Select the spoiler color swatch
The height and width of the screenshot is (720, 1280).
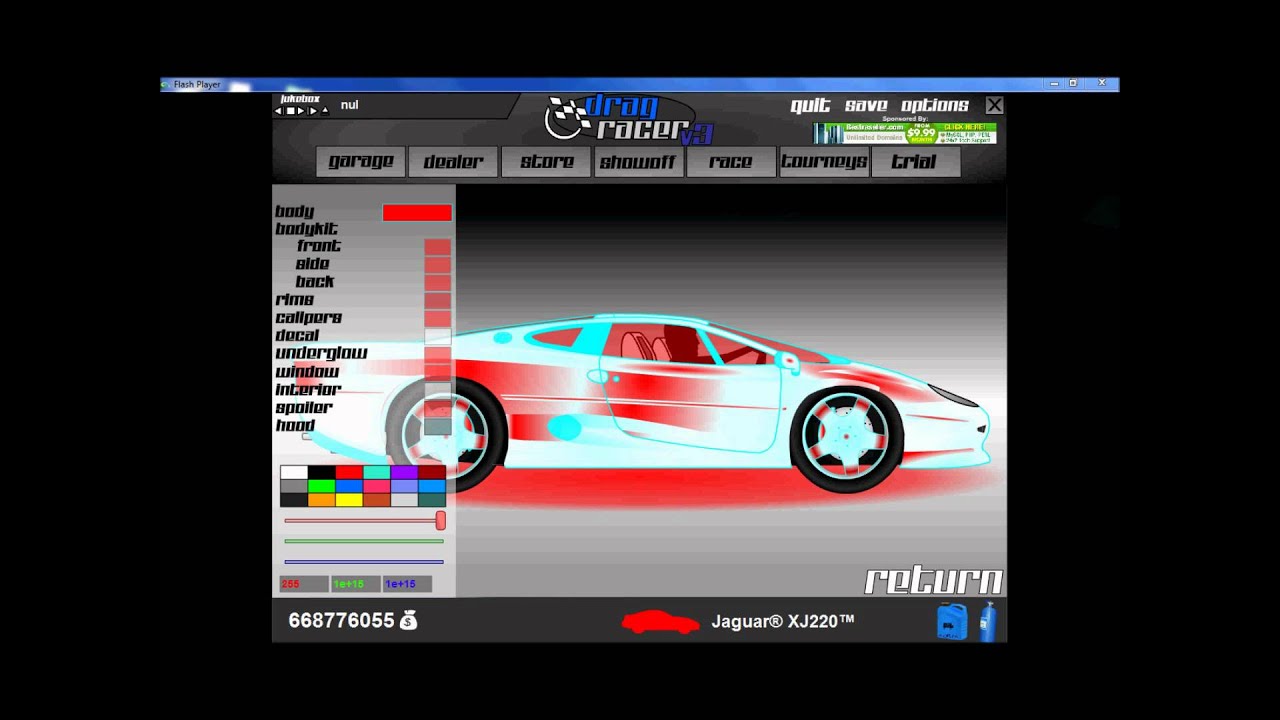pos(438,409)
